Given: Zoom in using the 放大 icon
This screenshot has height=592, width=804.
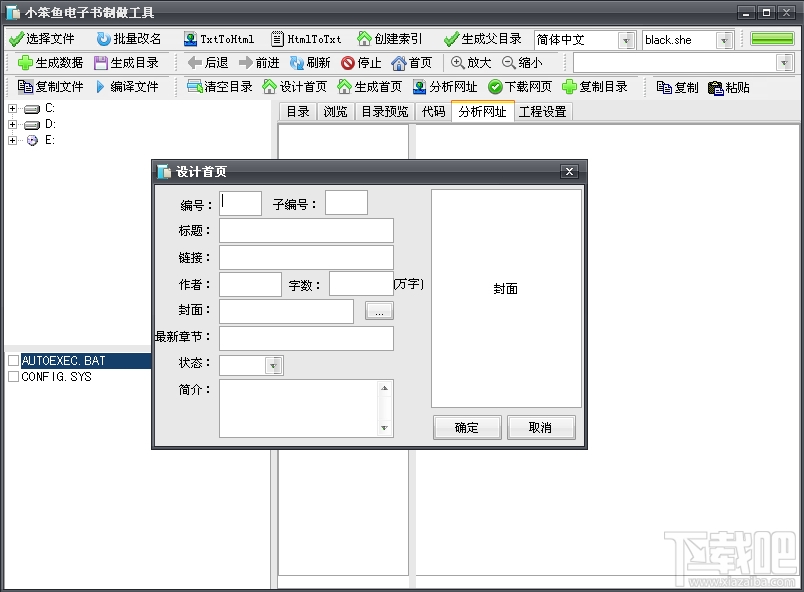Looking at the screenshot, I should click(469, 62).
